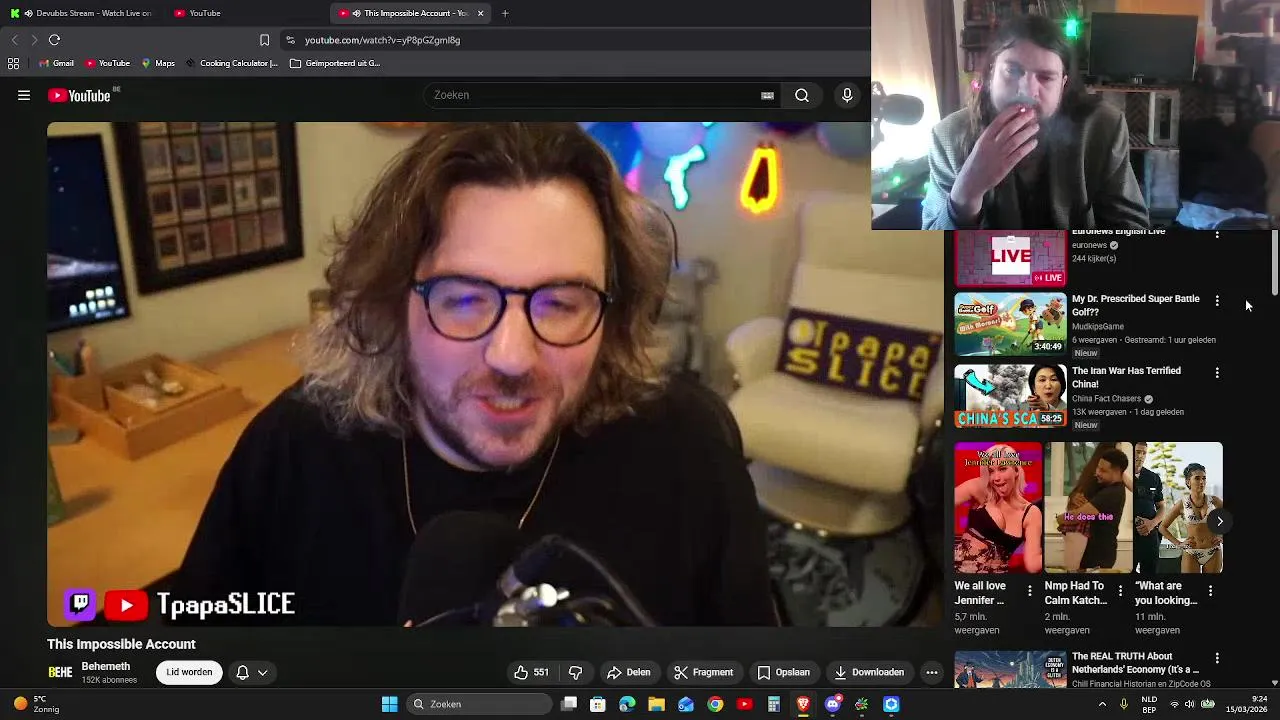Screen dimensions: 1280x720
Task: Open the YouTube guide hamburger menu
Action: coord(24,95)
